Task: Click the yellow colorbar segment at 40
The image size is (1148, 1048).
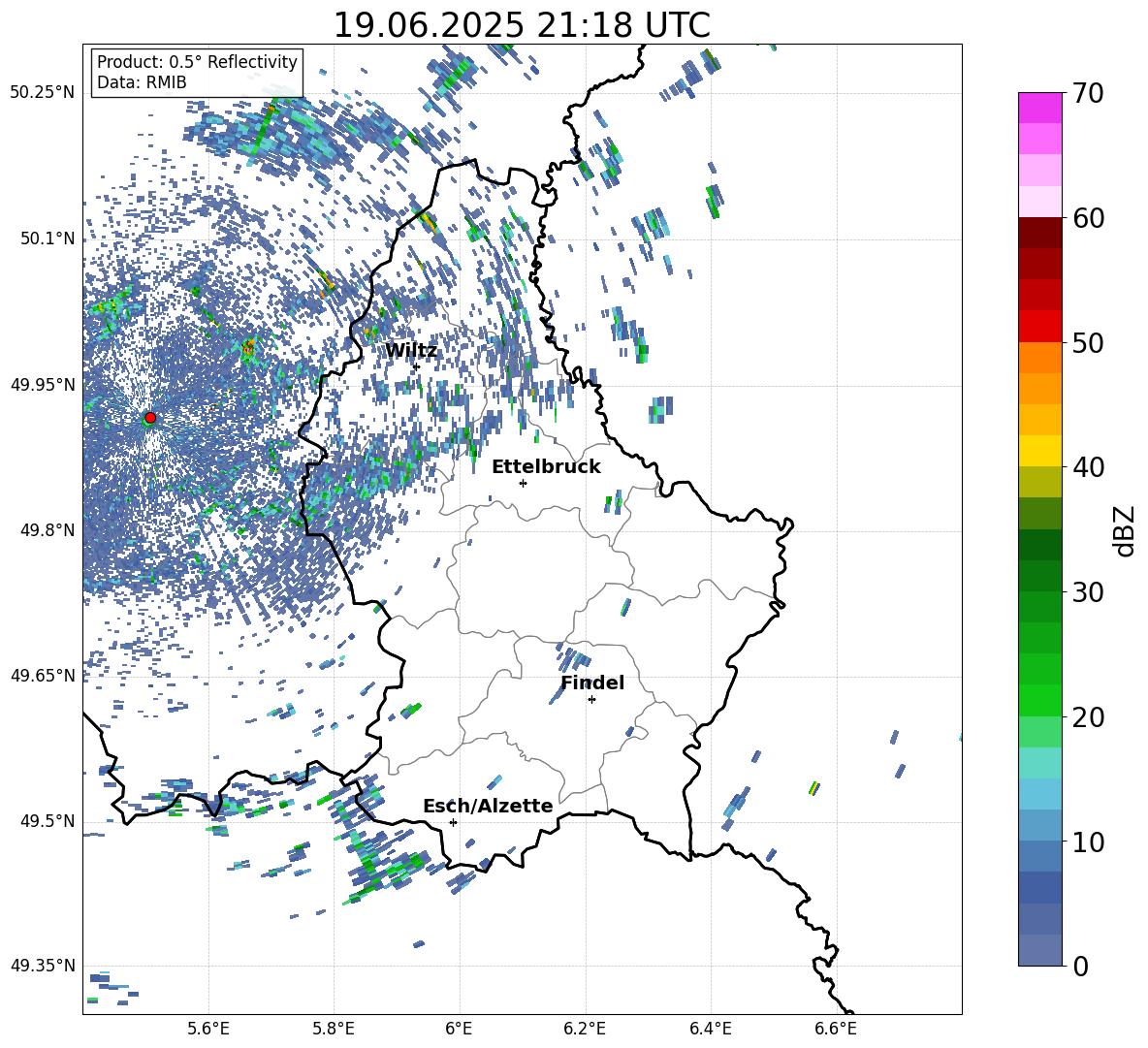Action: [x=1039, y=451]
